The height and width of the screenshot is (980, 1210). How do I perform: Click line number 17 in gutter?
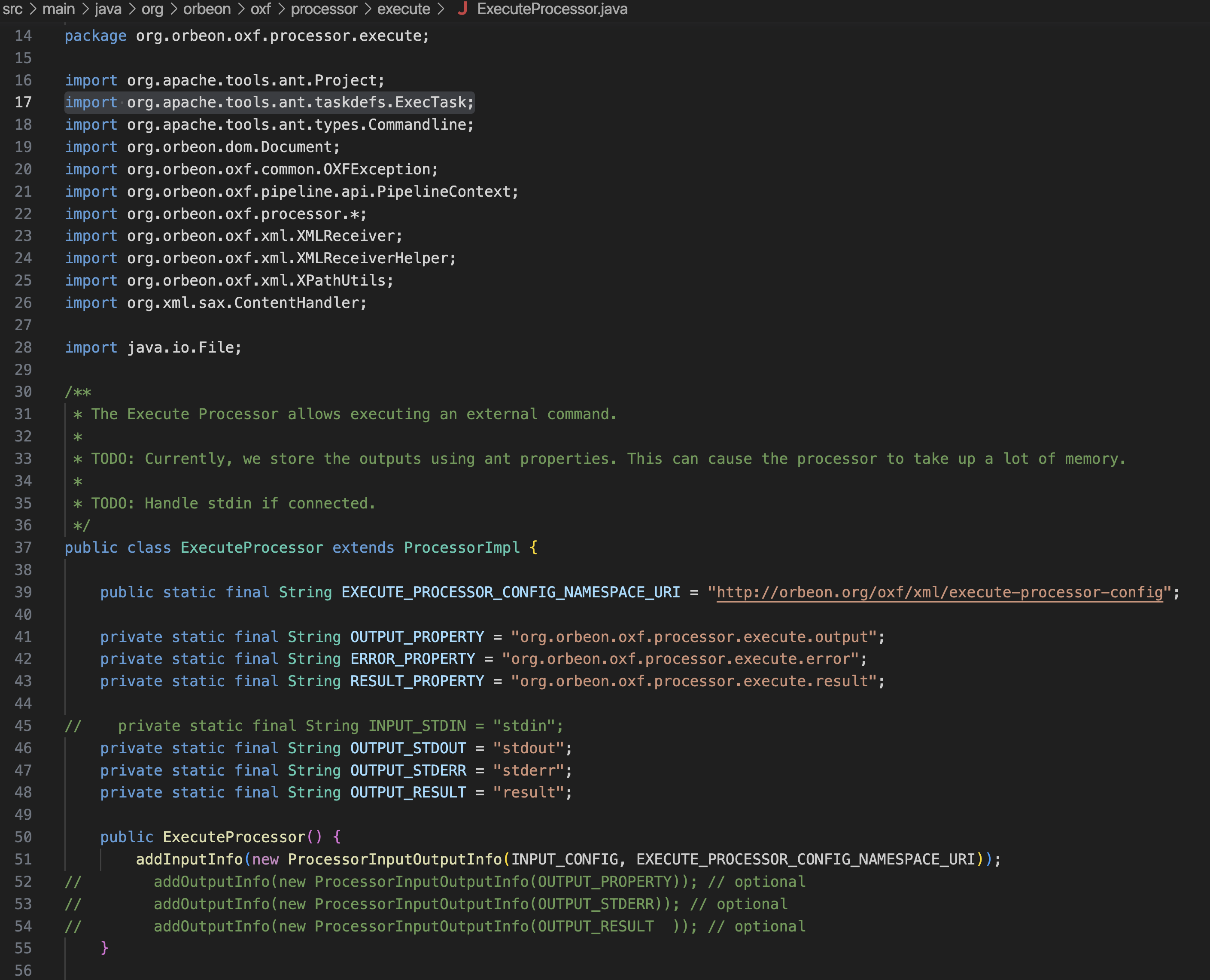23,102
